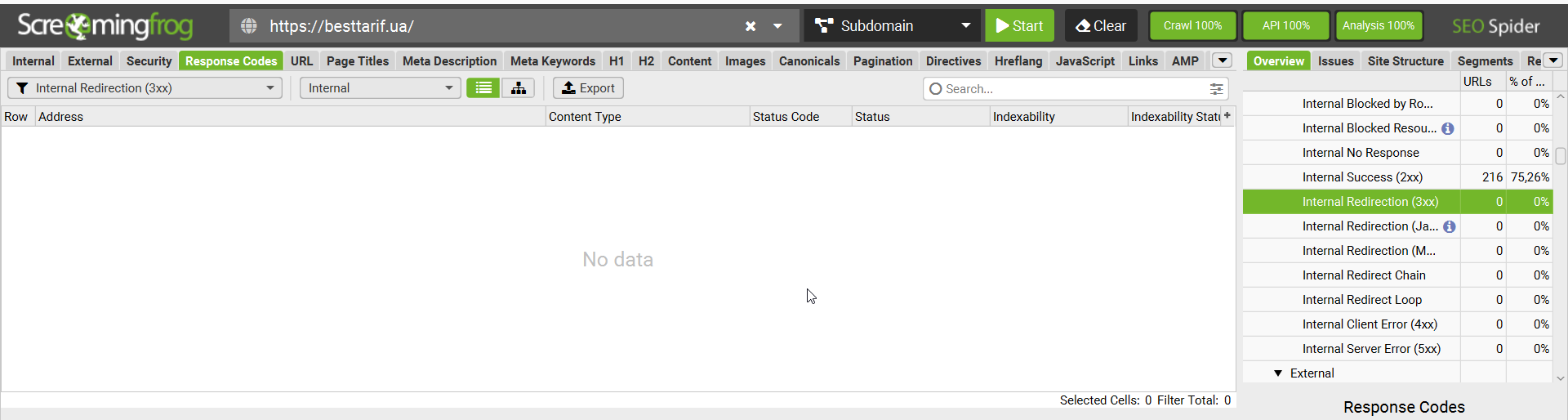Click the globe icon in URL bar
This screenshot has width=1568, height=420.
click(x=249, y=26)
